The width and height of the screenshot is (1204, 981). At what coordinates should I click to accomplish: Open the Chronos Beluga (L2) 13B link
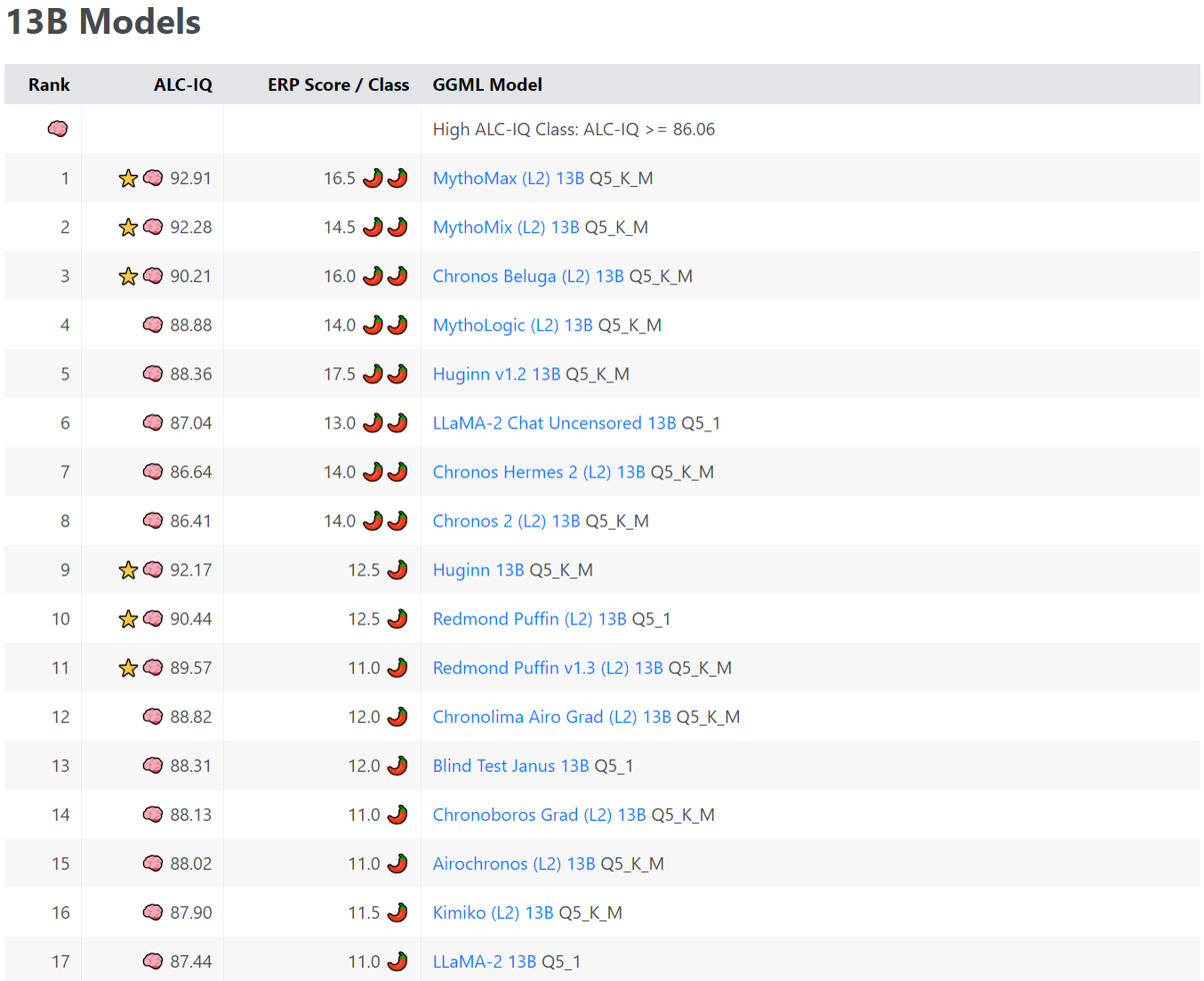point(527,276)
